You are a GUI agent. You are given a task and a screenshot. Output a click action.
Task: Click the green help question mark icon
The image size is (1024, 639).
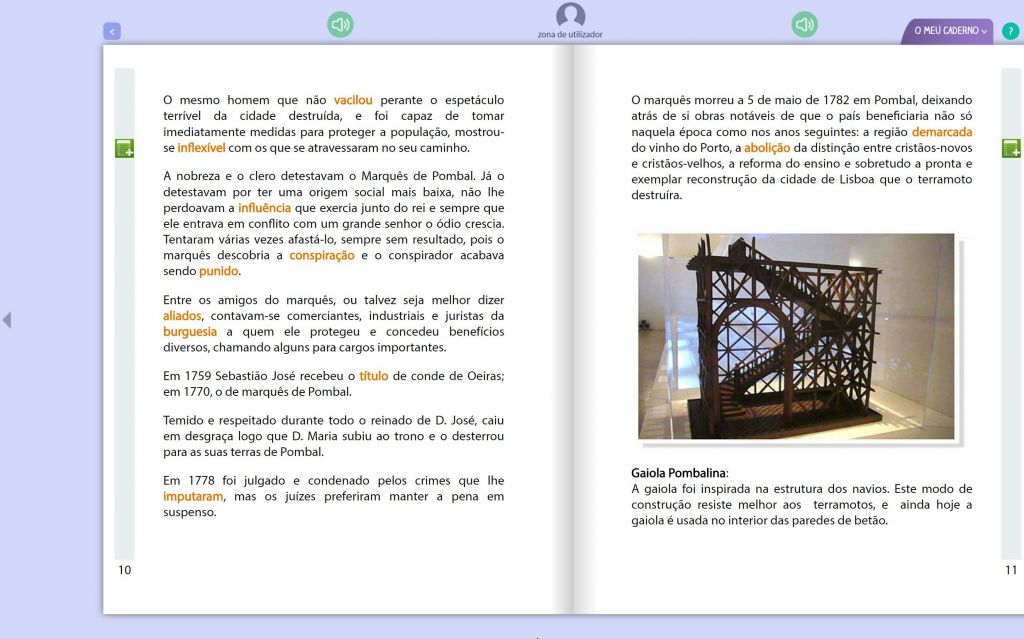tap(1010, 31)
